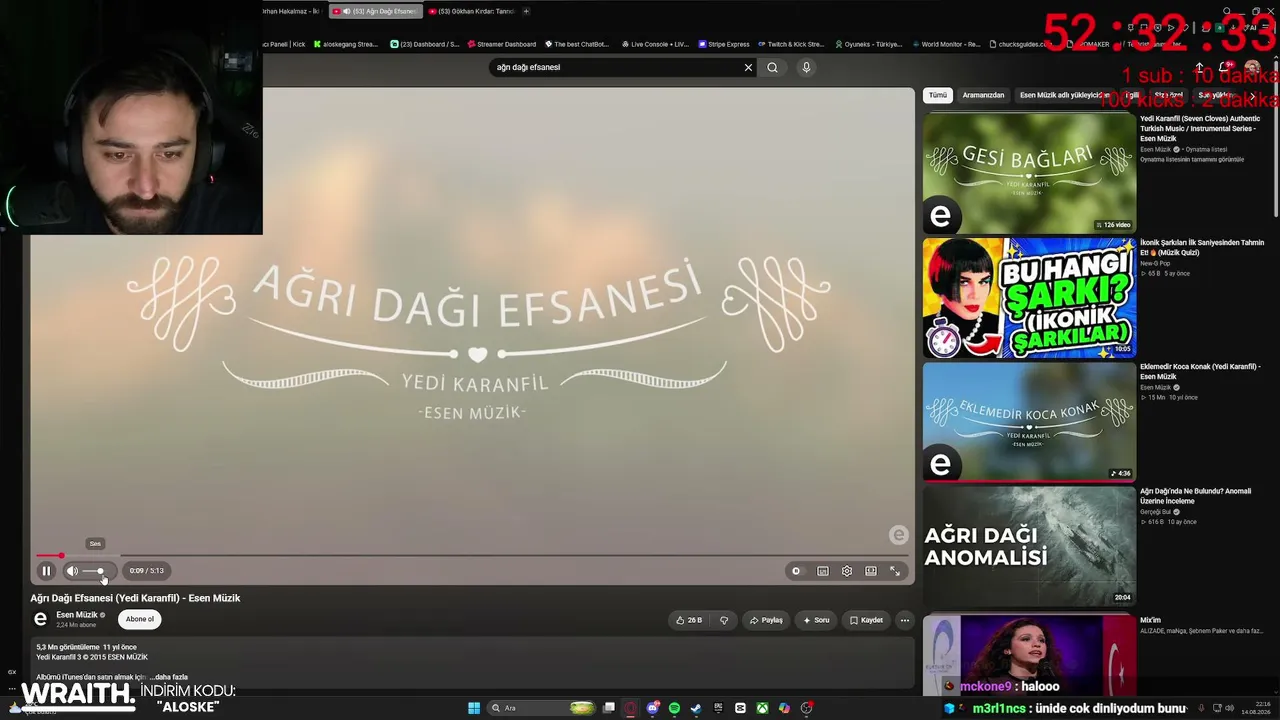Clear the YouTube search box text
Screen dimensions: 1280x720
coord(748,67)
